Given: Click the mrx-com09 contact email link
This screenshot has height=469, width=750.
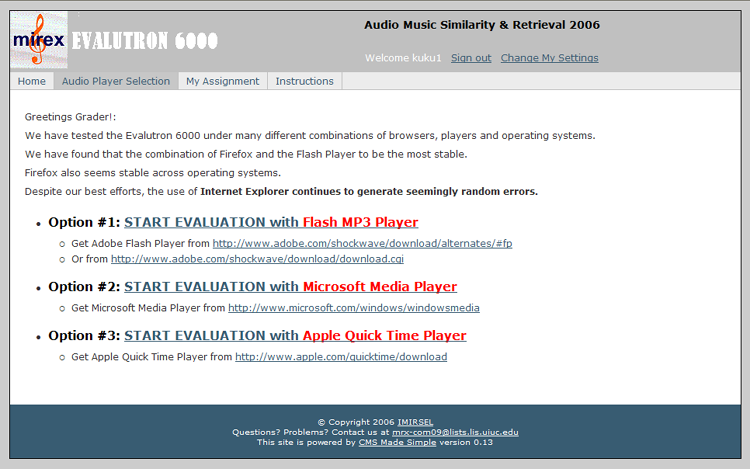Looking at the screenshot, I should [x=455, y=432].
